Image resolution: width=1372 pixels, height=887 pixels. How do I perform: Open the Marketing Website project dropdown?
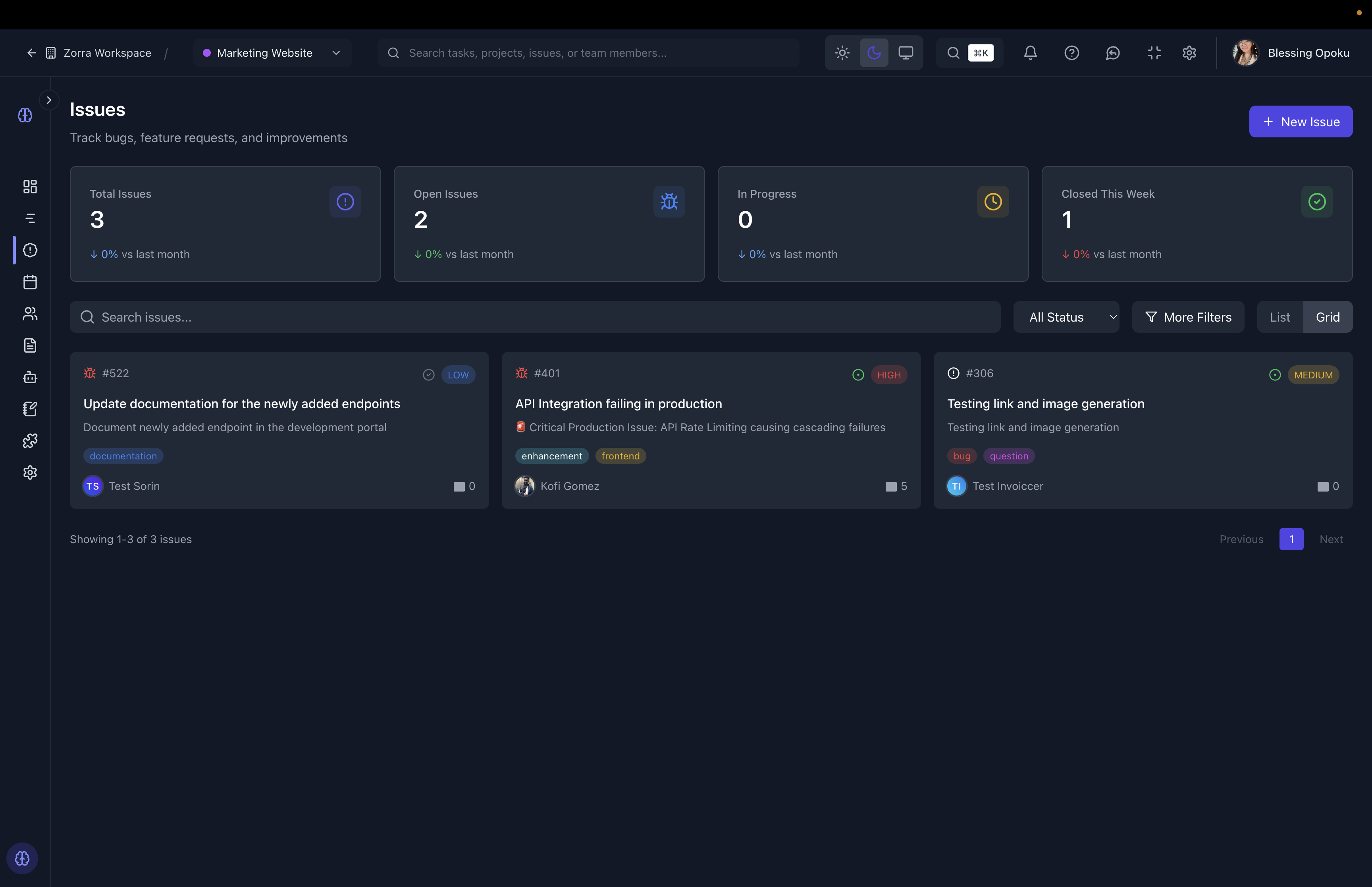click(272, 53)
